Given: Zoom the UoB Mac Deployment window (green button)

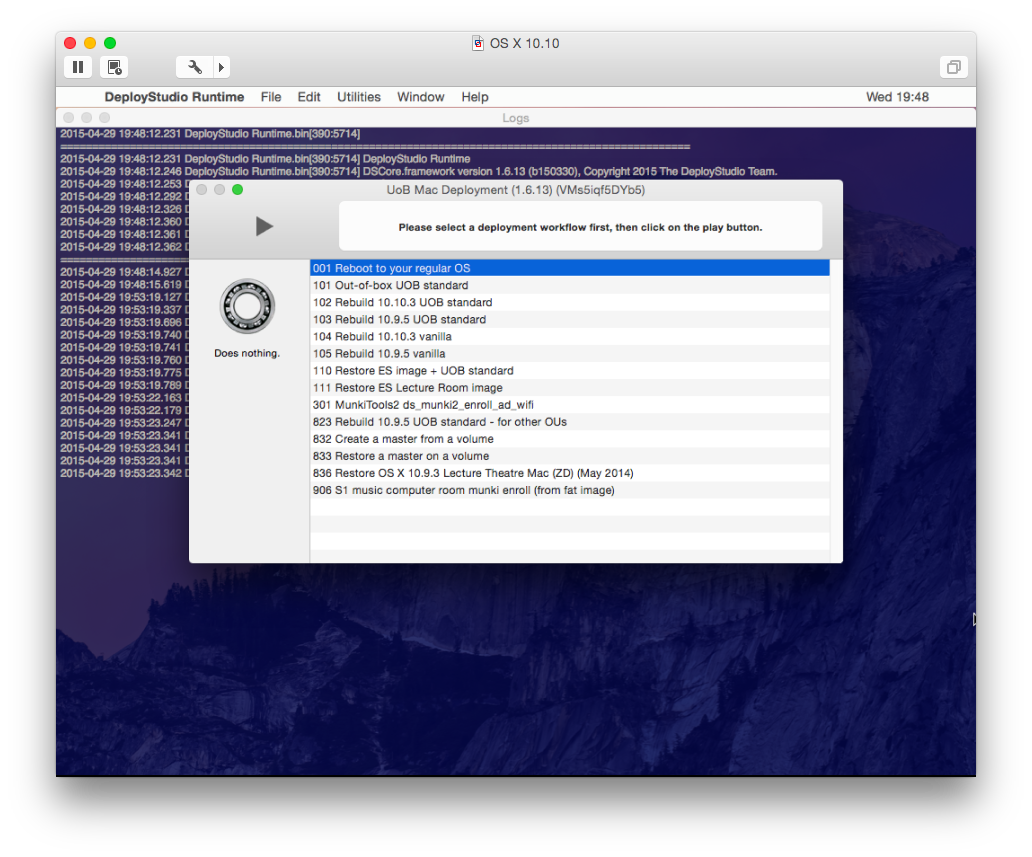Looking at the screenshot, I should click(238, 190).
